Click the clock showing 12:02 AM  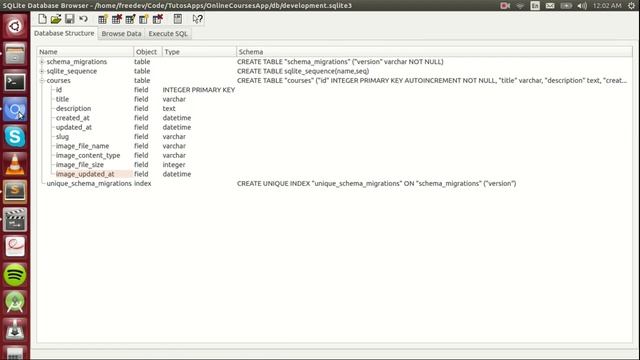tap(607, 6)
